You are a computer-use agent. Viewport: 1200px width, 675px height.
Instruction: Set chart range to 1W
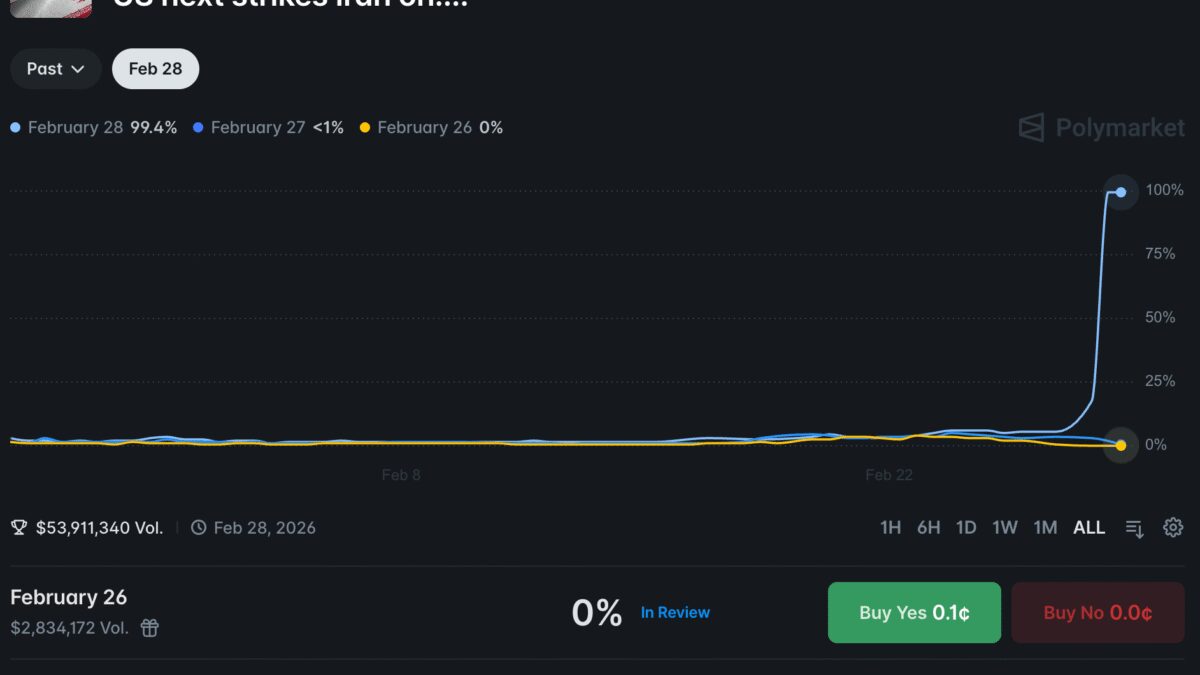(1005, 527)
